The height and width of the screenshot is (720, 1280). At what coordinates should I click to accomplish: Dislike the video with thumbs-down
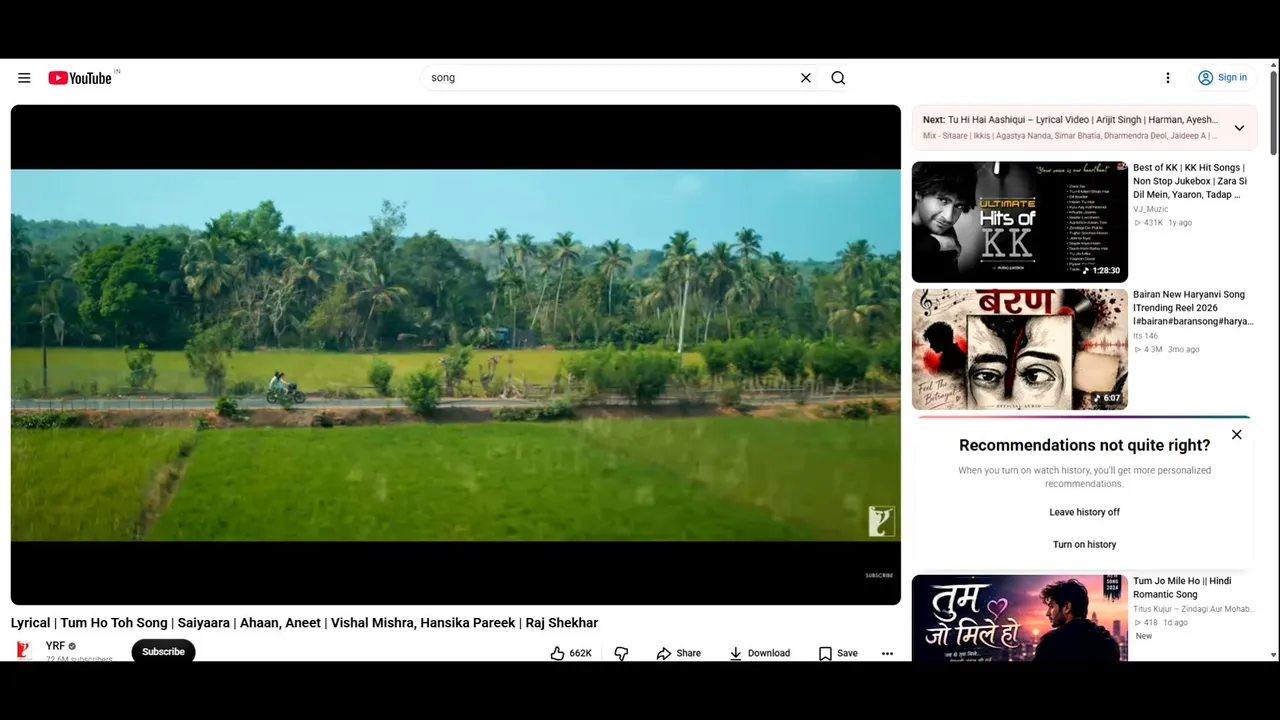[x=621, y=653]
